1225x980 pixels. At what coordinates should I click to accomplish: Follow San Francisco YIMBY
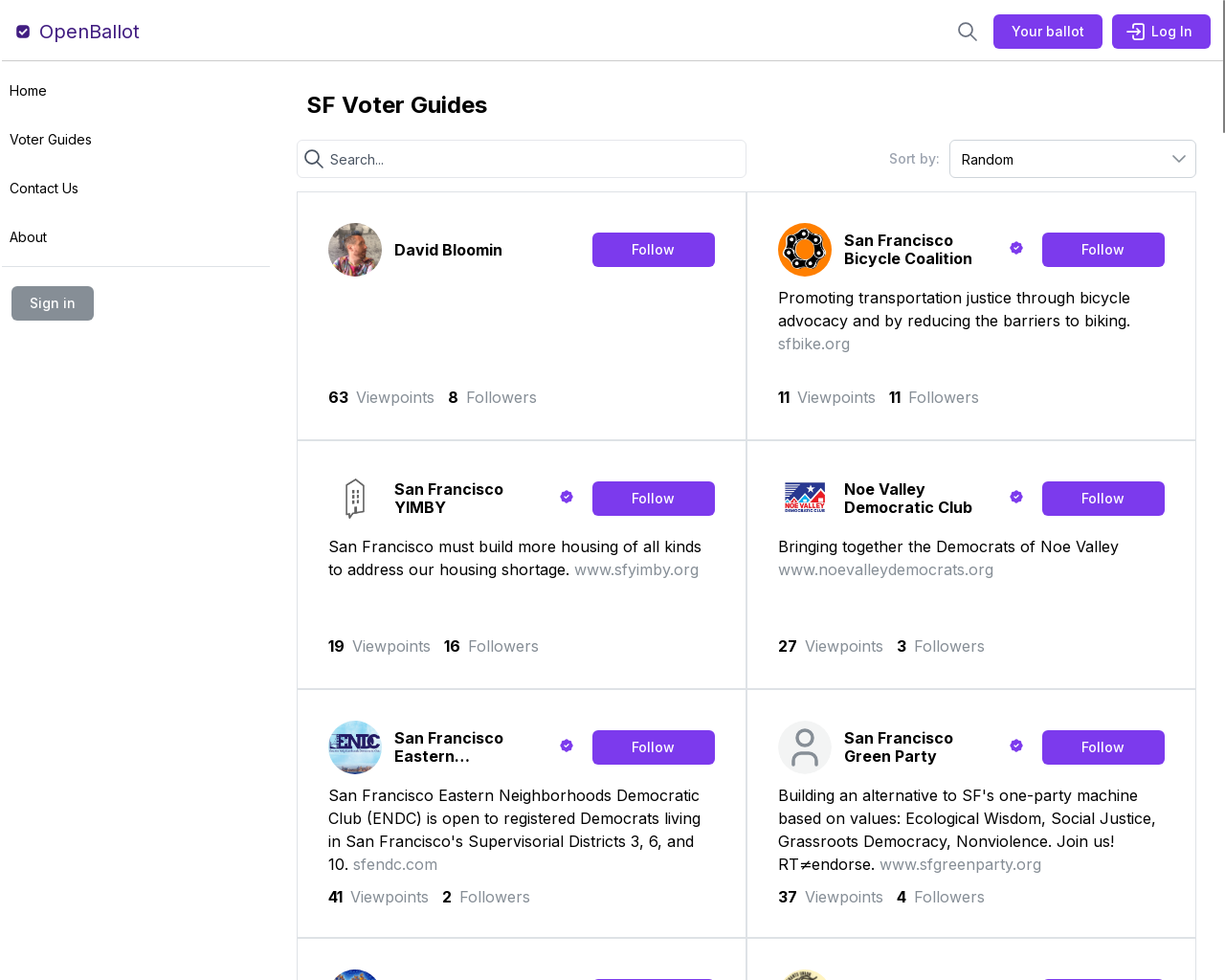(654, 499)
